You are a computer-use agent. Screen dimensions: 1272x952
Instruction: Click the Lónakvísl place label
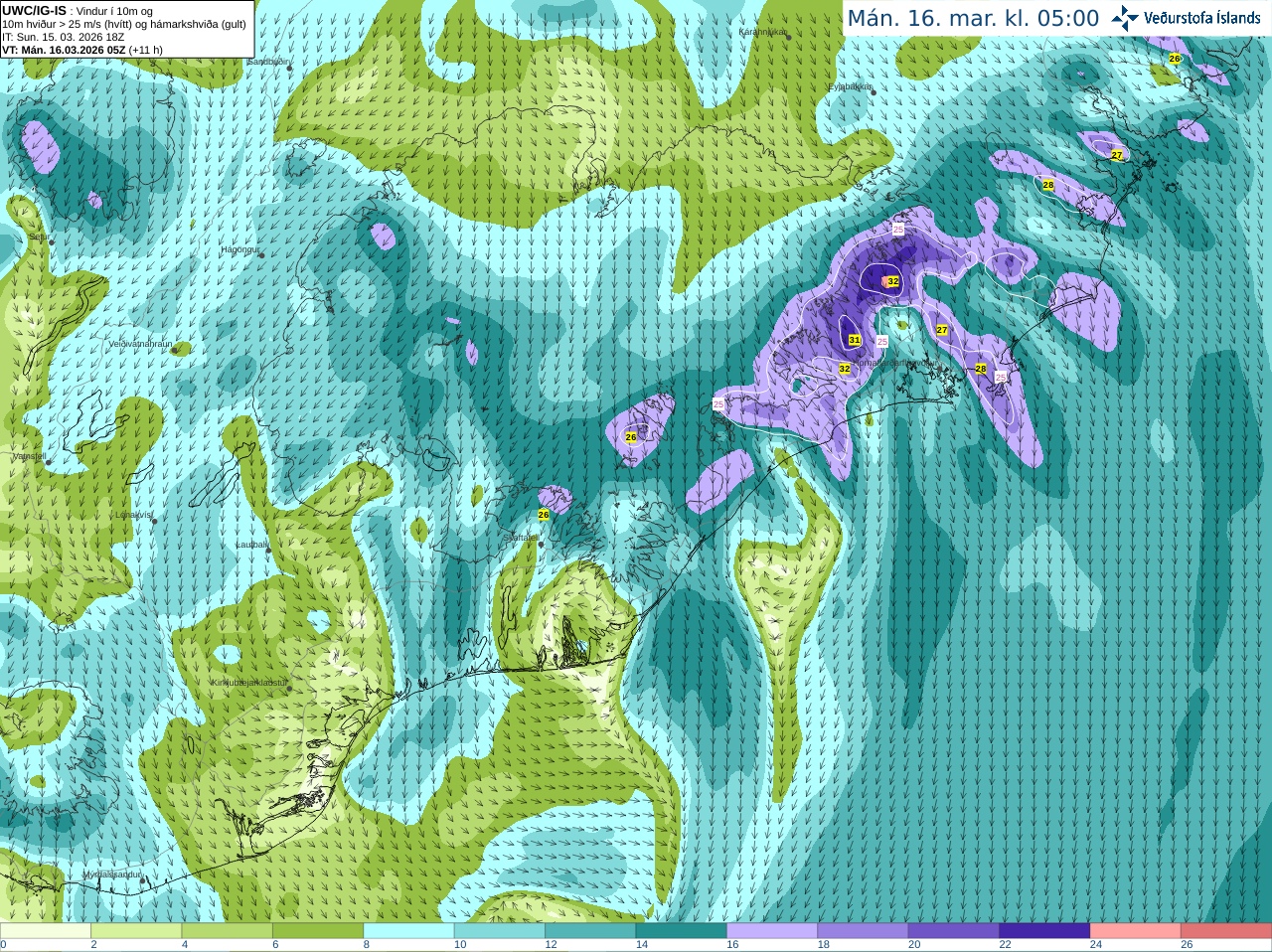(x=133, y=515)
